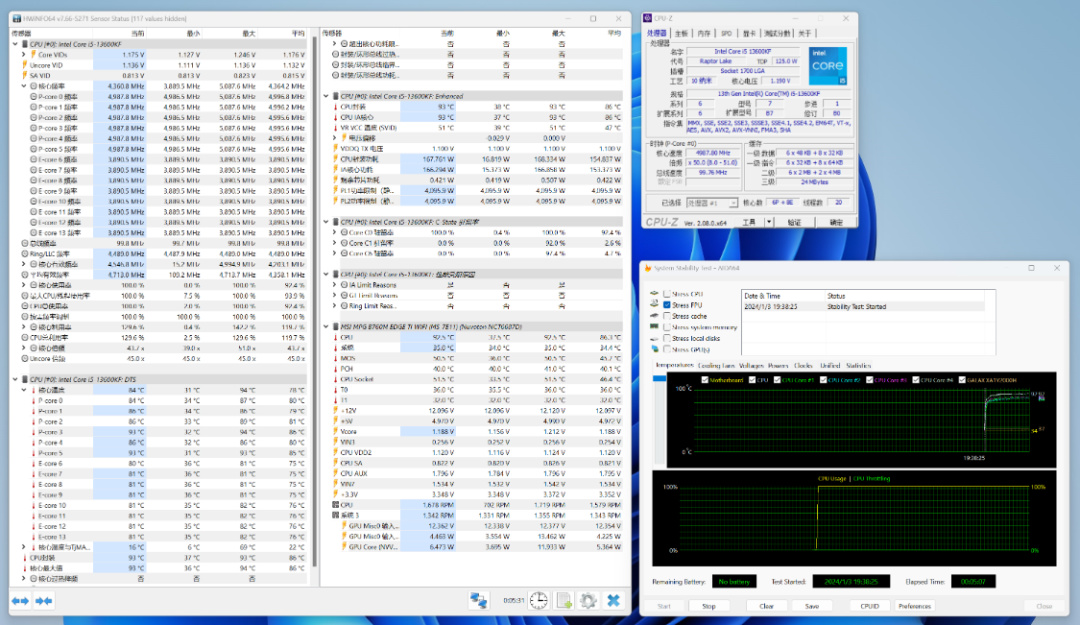Click the Preferences button in AIDA64

[913, 606]
